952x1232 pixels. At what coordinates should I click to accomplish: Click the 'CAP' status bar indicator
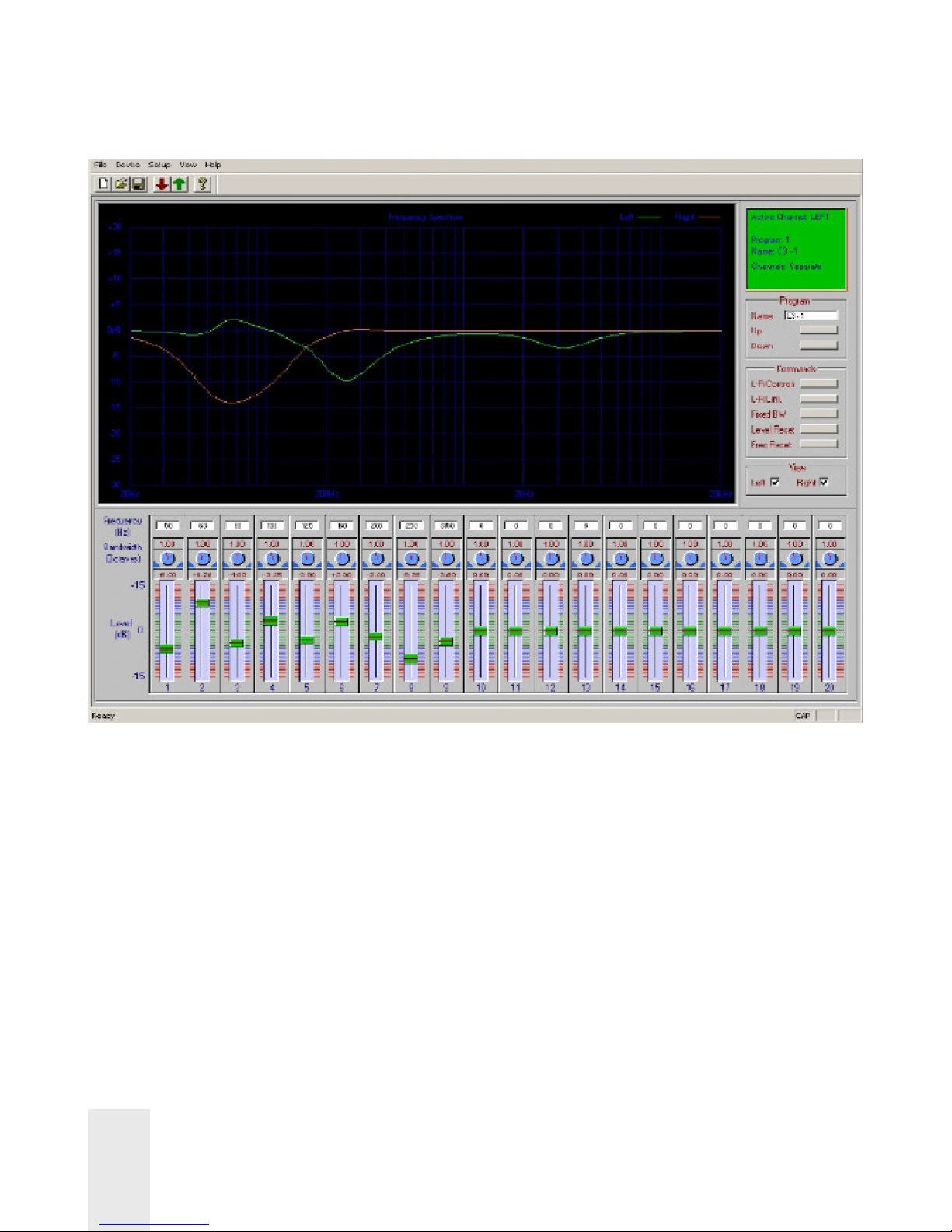tap(802, 716)
